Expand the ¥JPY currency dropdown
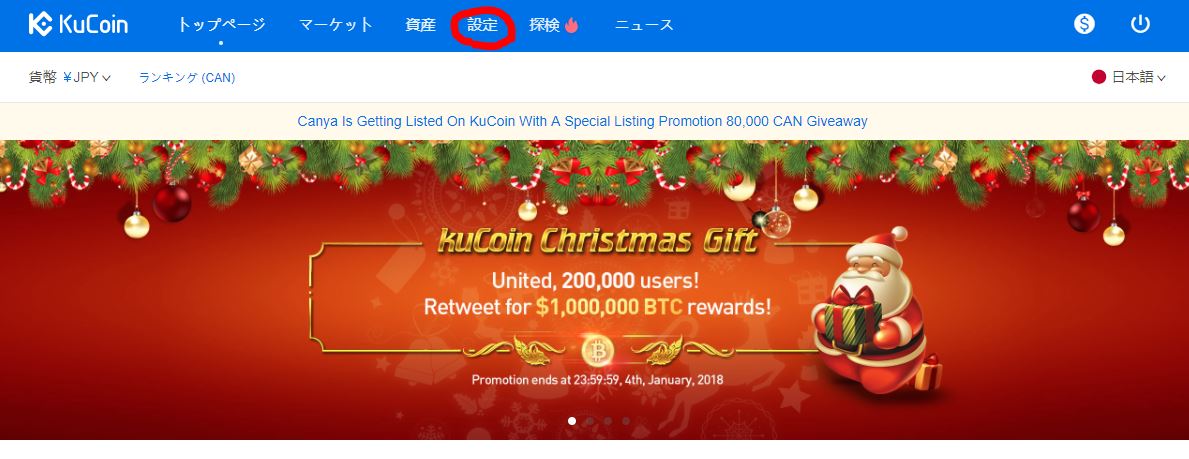This screenshot has height=459, width=1189. (86, 77)
